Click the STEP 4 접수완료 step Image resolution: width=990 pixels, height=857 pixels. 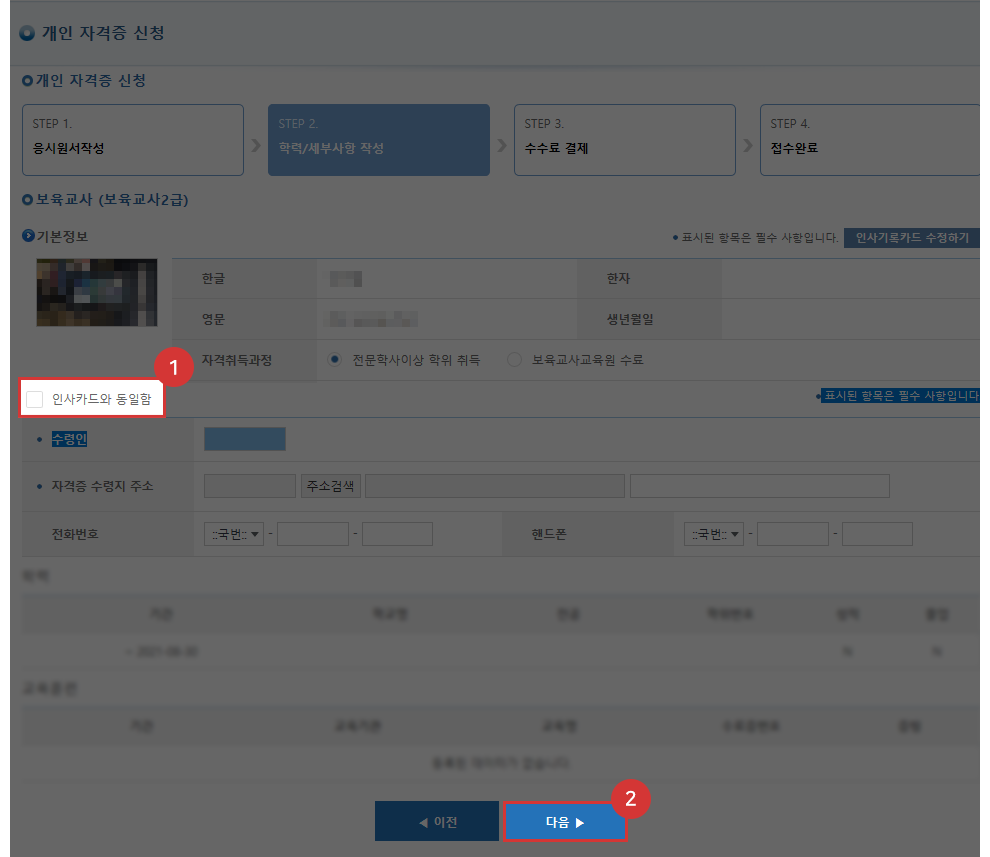[868, 140]
